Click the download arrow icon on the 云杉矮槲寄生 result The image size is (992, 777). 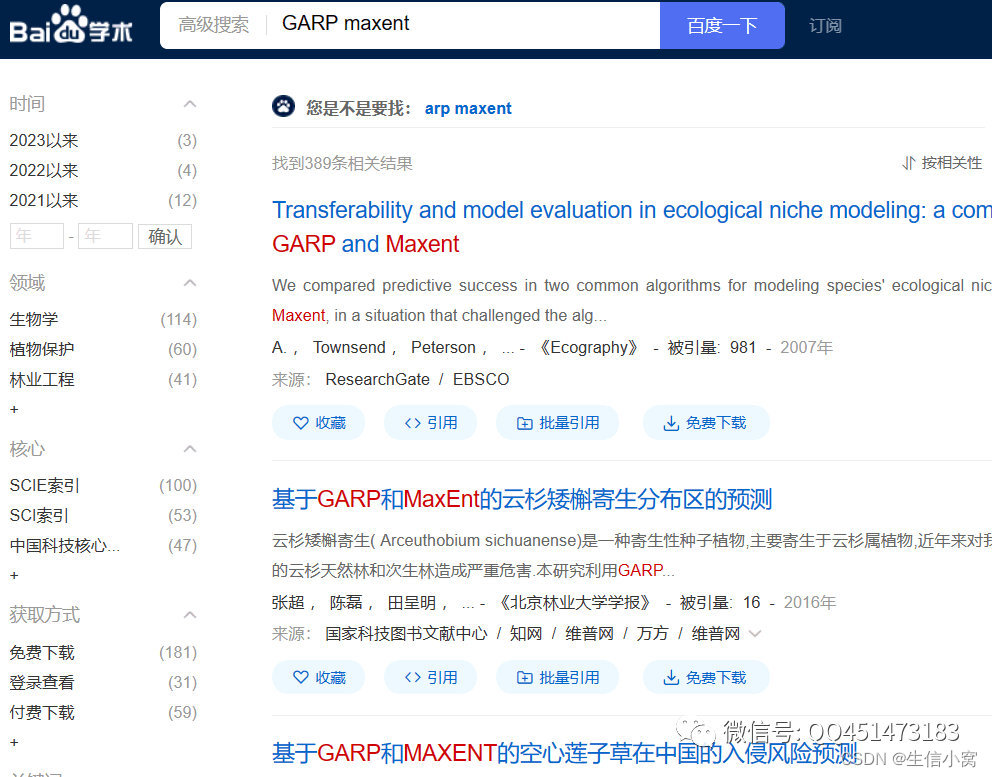click(x=671, y=678)
